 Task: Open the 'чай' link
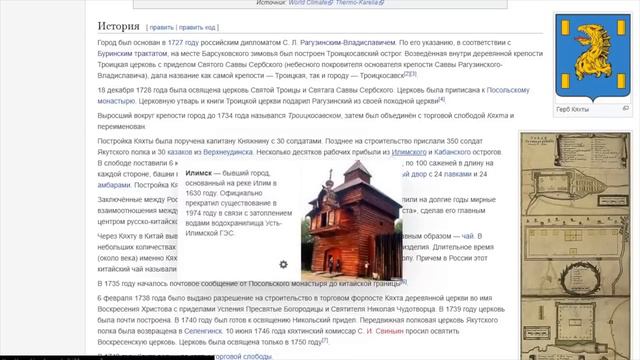tap(468, 236)
